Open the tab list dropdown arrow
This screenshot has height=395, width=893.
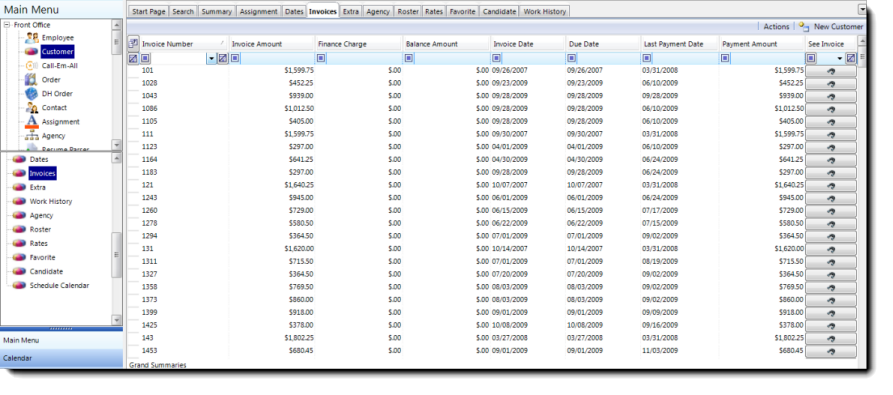pyautogui.click(x=862, y=9)
